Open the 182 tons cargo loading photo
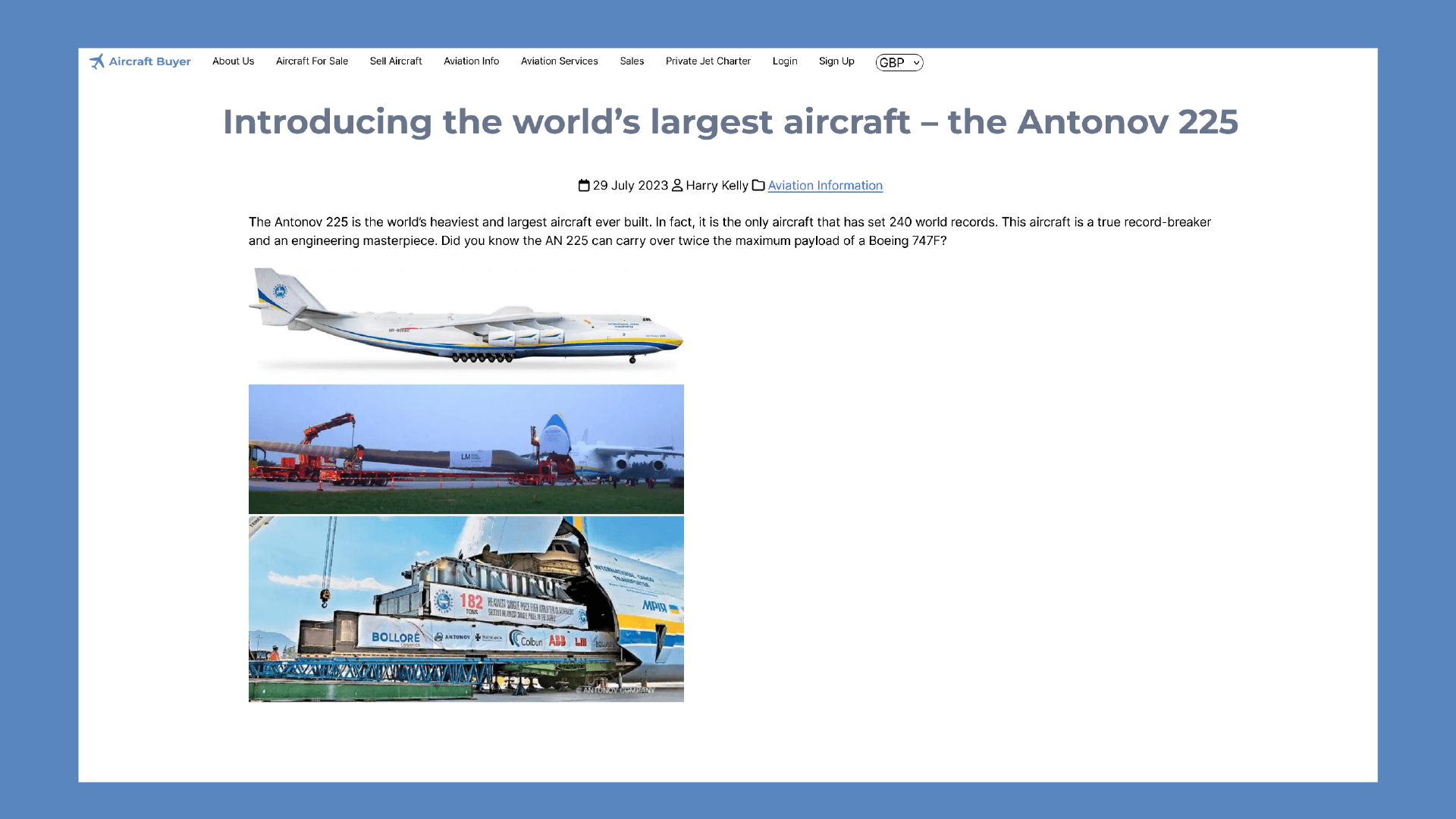1456x819 pixels. 466,610
